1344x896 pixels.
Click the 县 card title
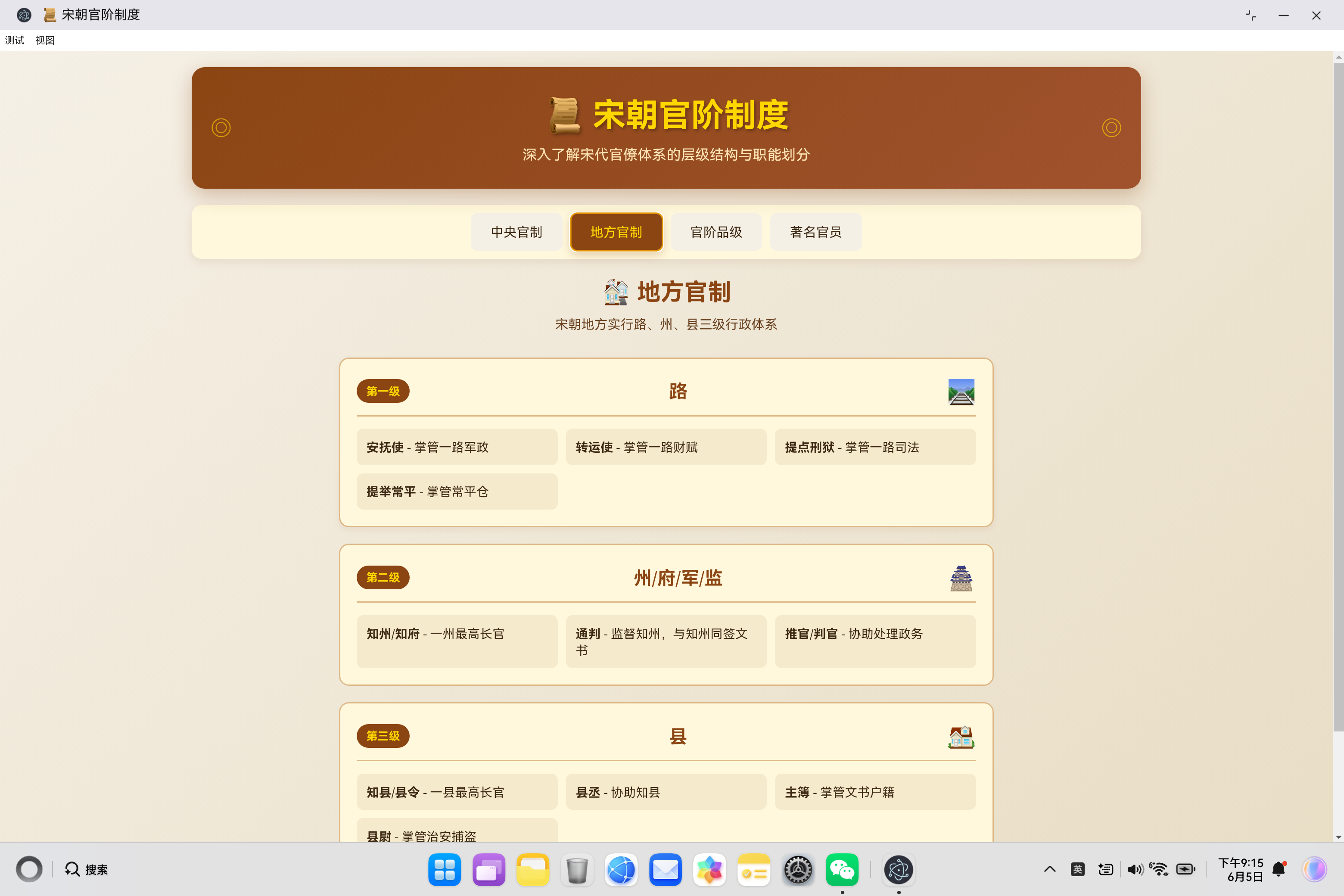tap(678, 737)
